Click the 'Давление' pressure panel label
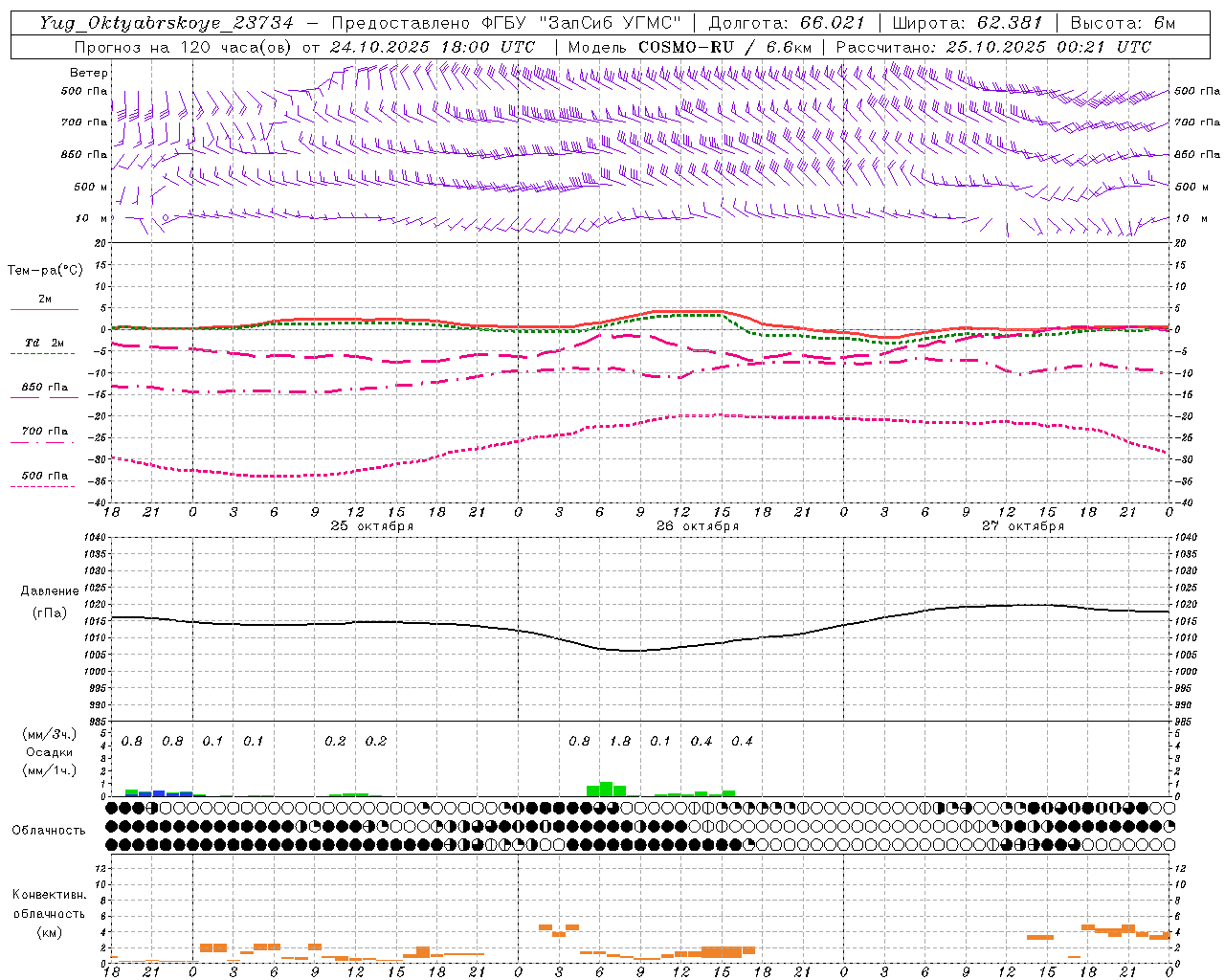Image resolution: width=1225 pixels, height=980 pixels. 50,591
